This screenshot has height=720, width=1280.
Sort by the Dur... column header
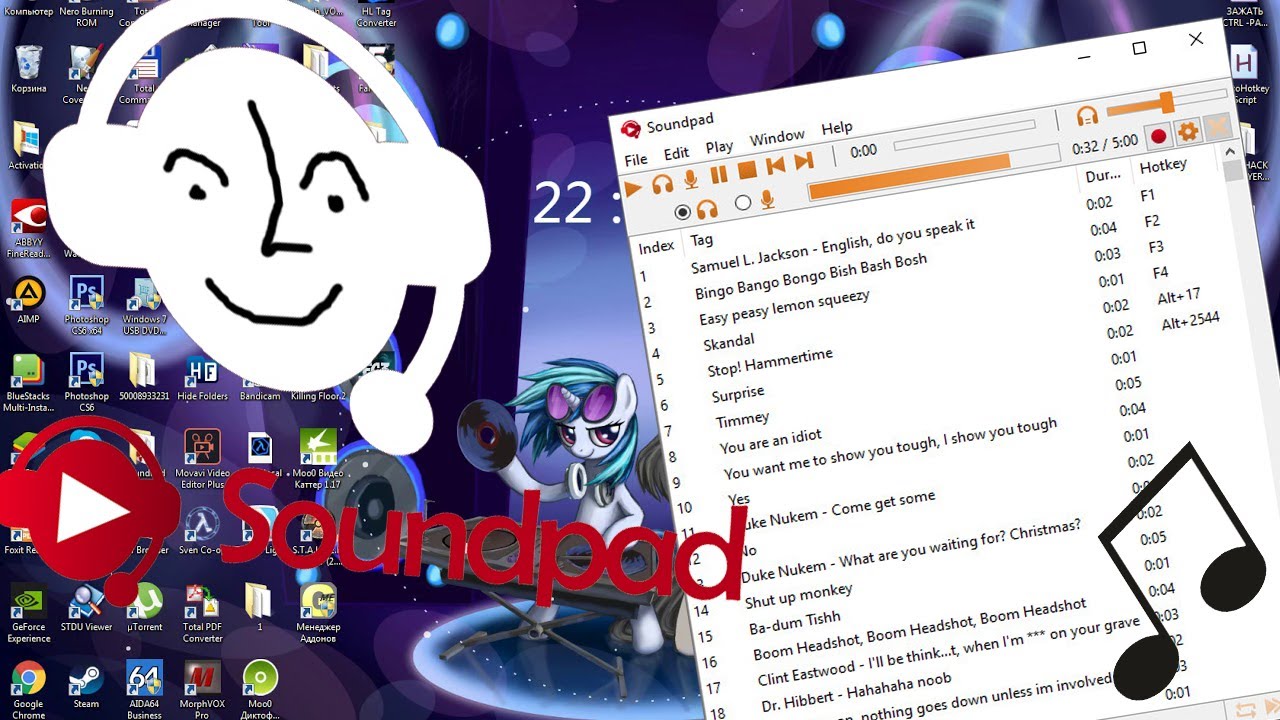(x=1103, y=176)
